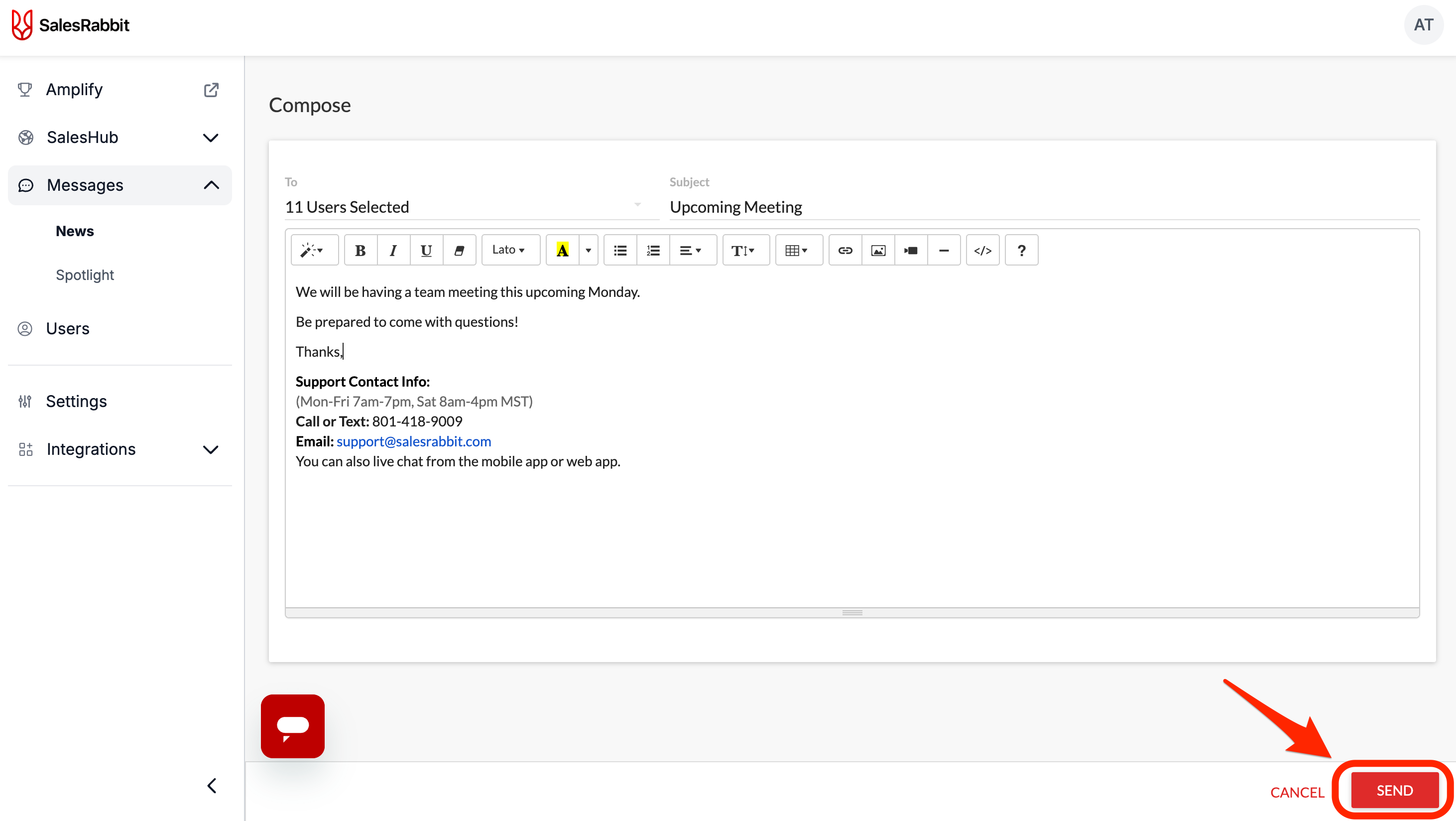Click the Bold formatting icon
1456x821 pixels.
[360, 251]
